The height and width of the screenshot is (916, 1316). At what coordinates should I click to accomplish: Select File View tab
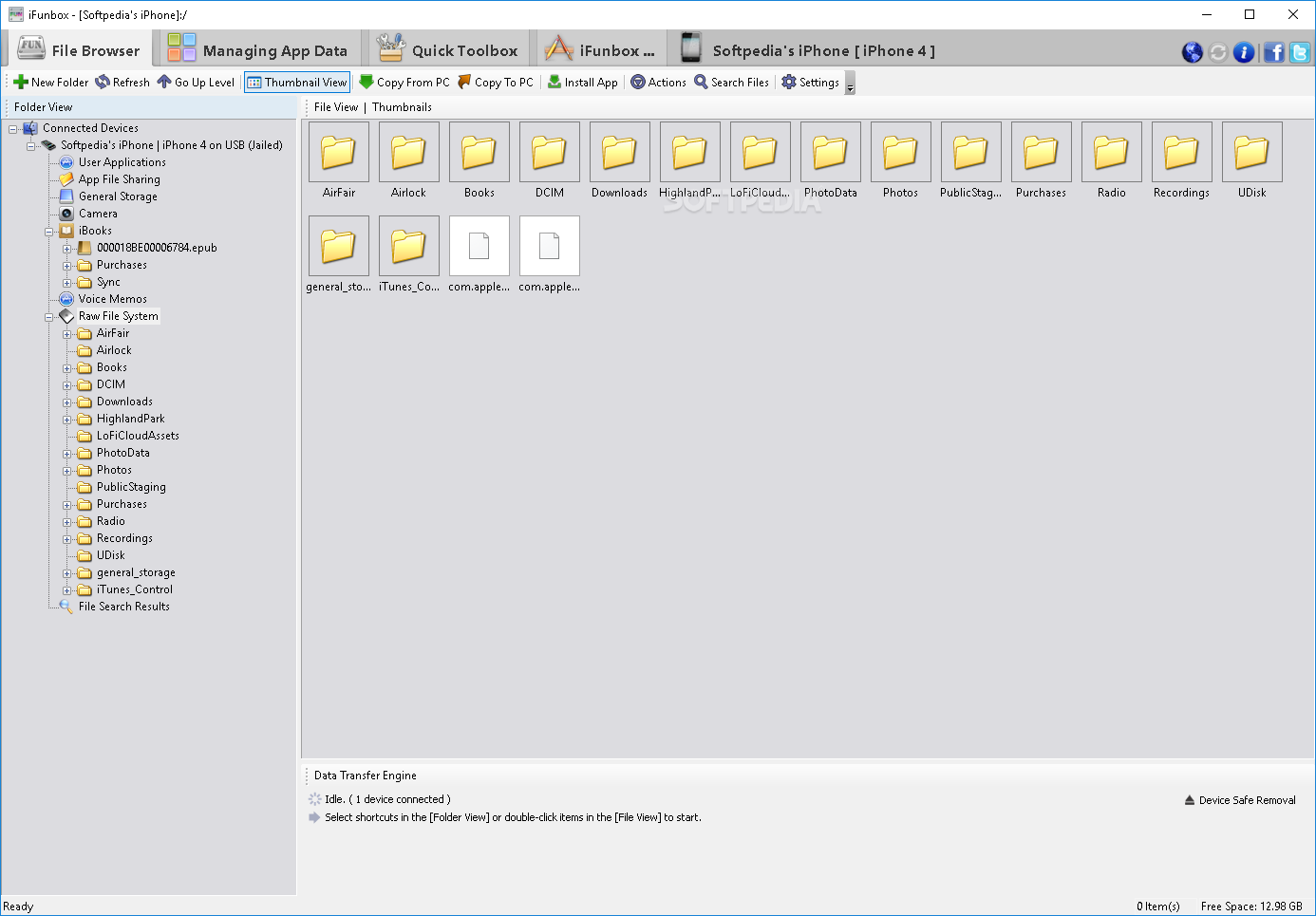point(336,107)
